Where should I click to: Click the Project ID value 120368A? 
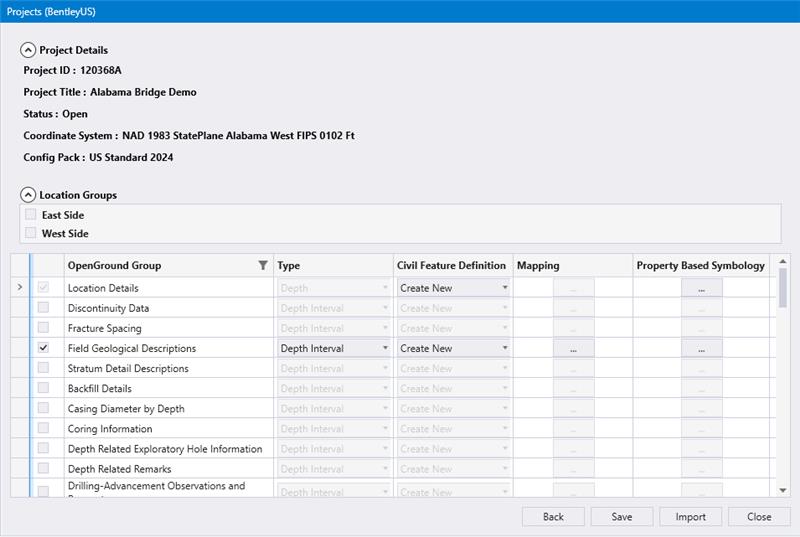[x=101, y=70]
